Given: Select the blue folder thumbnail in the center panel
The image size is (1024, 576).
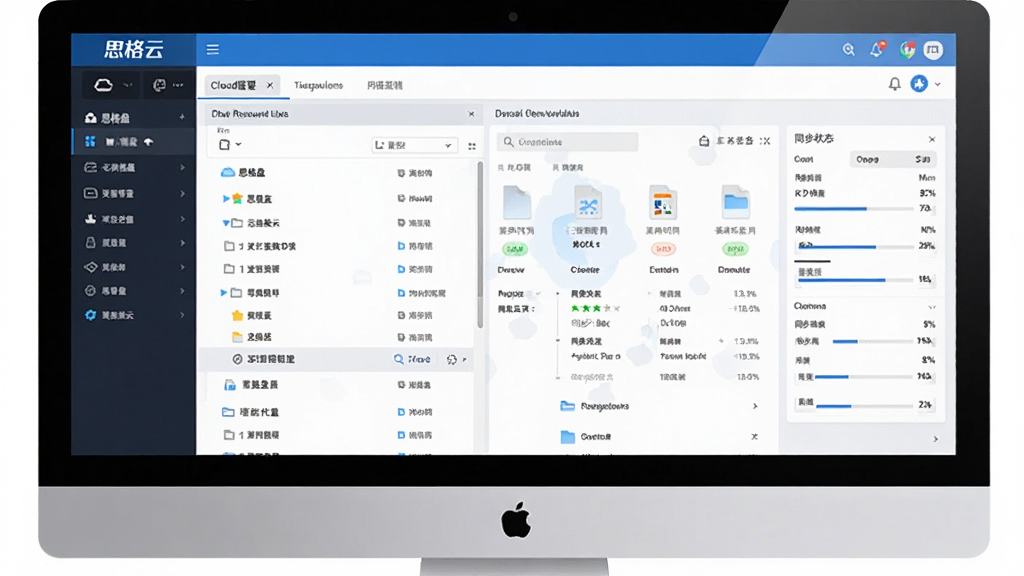Looking at the screenshot, I should 735,202.
